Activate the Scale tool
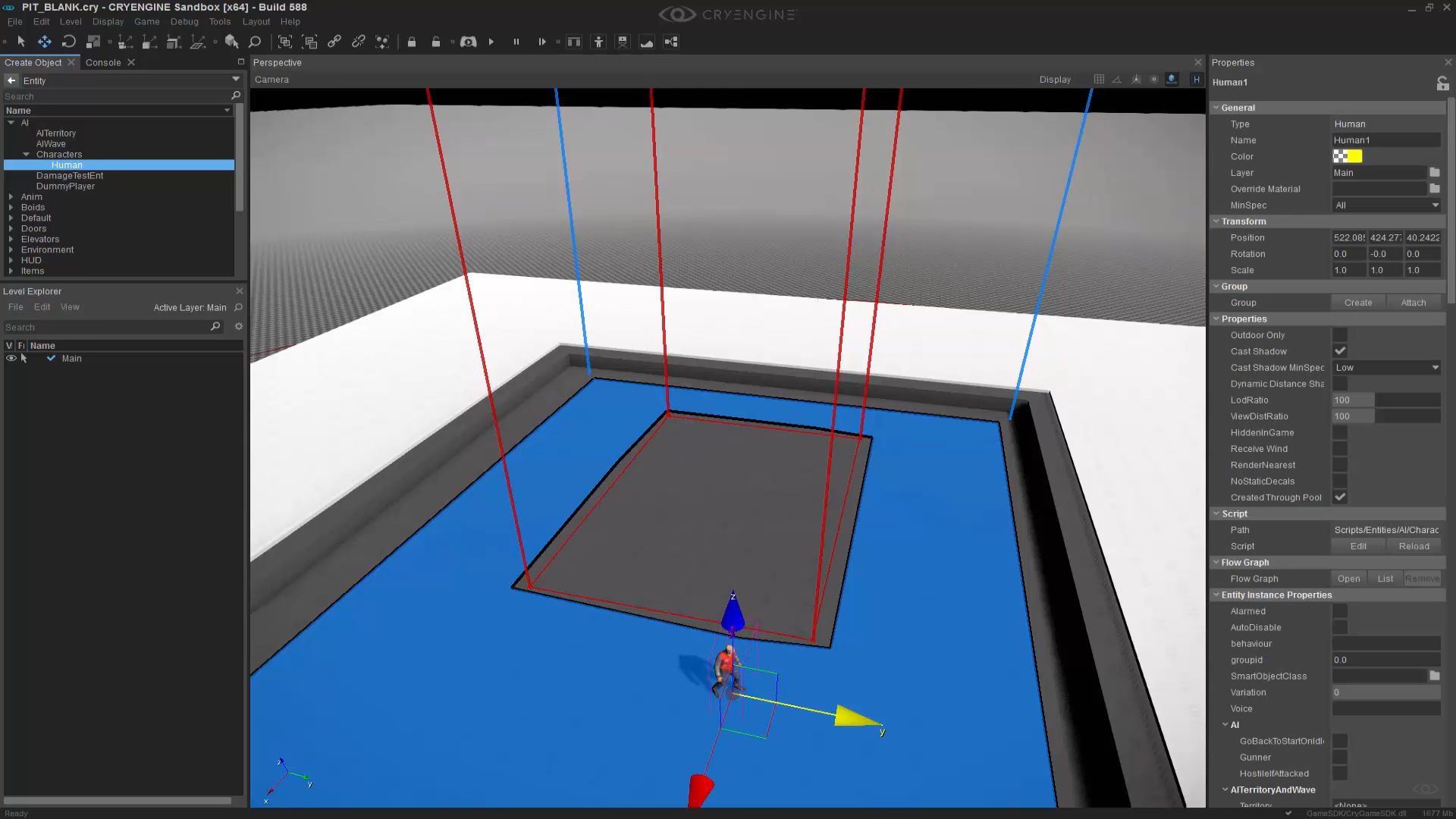Screen dimensions: 1456x819 tap(94, 42)
